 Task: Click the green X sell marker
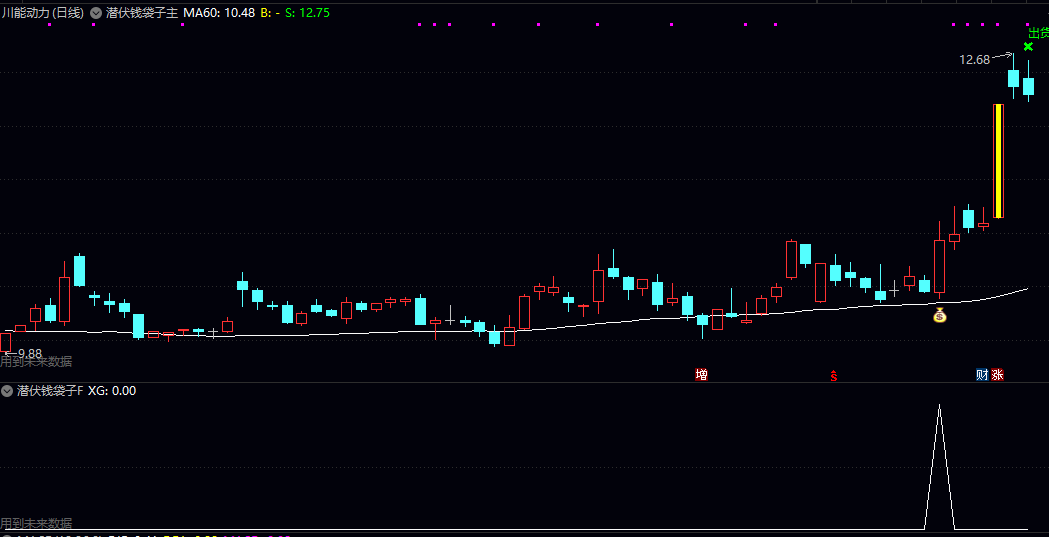tap(1028, 47)
